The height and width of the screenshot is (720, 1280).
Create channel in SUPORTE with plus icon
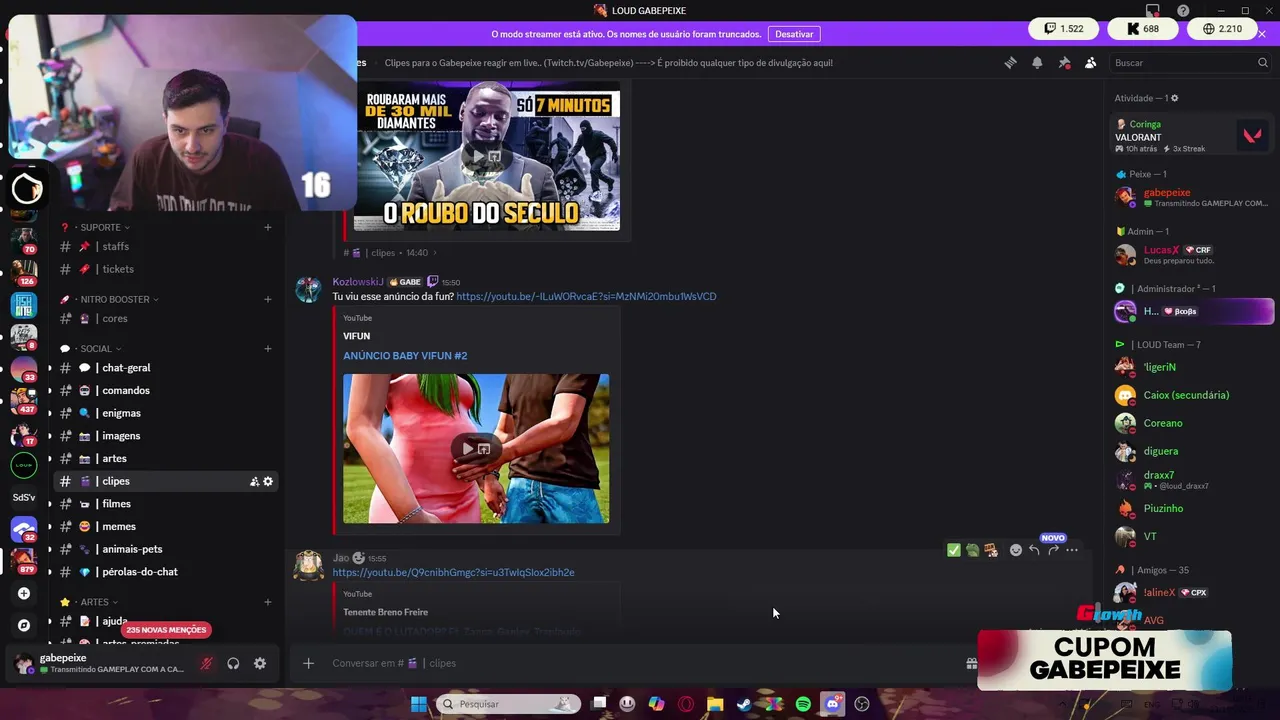point(267,227)
